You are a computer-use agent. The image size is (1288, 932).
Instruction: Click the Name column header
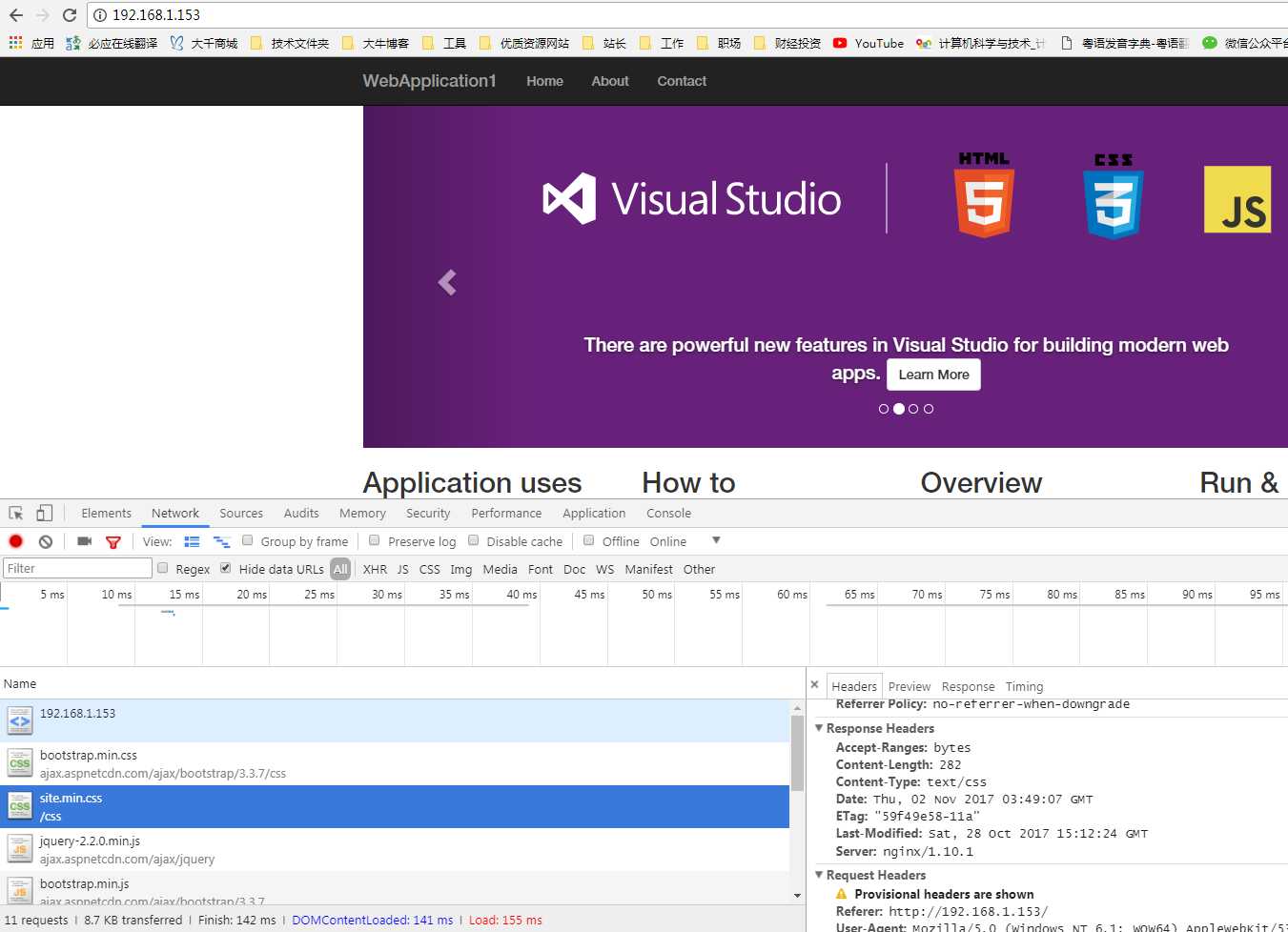[x=402, y=684]
